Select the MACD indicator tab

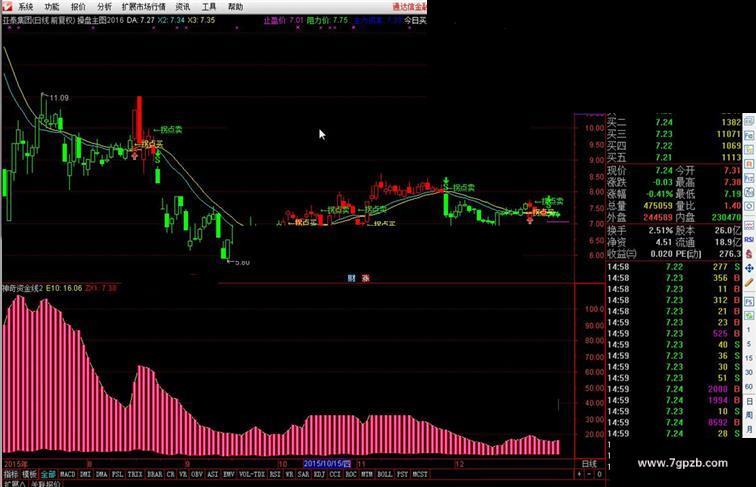67,474
